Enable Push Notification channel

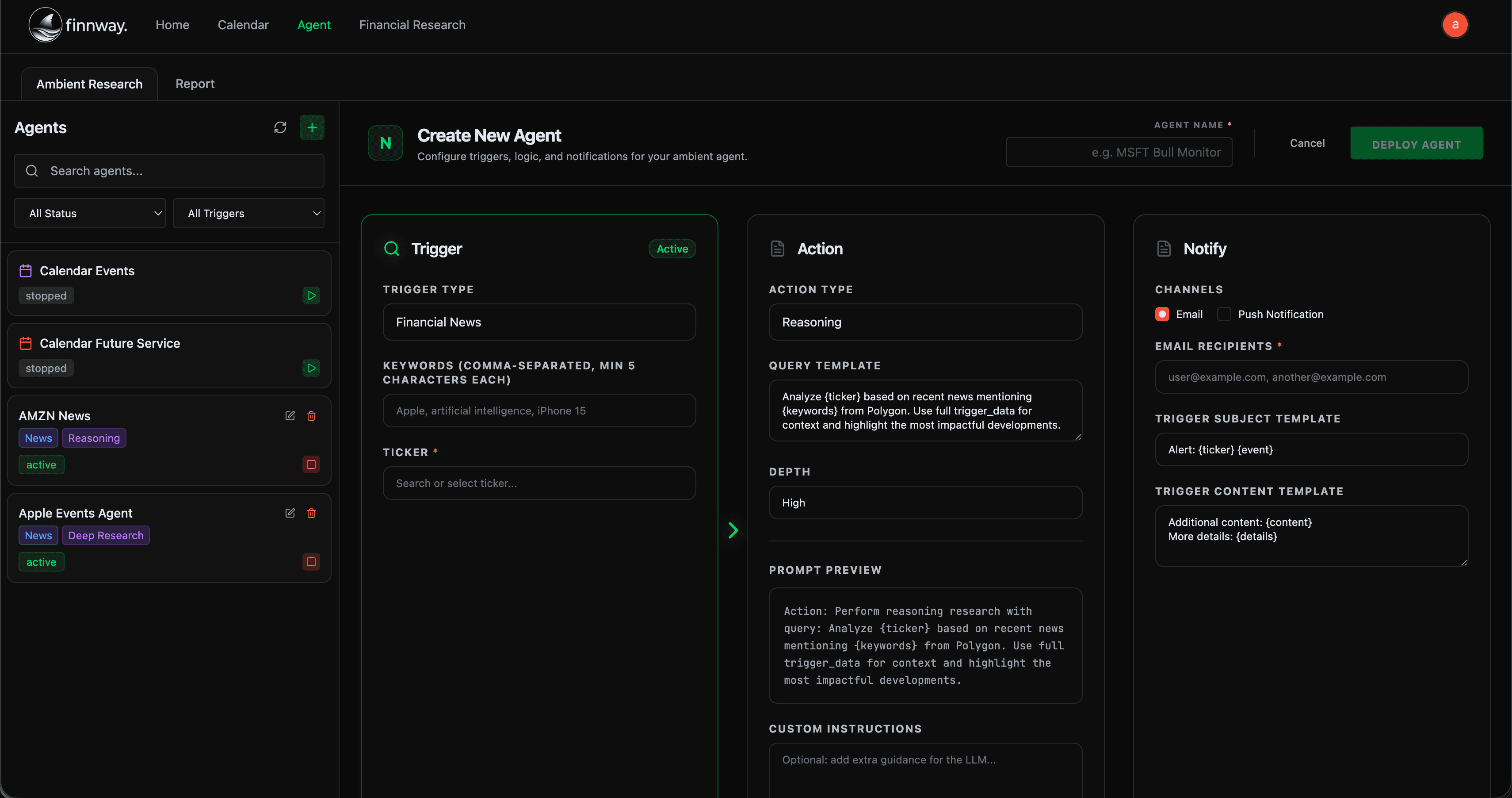(1224, 314)
